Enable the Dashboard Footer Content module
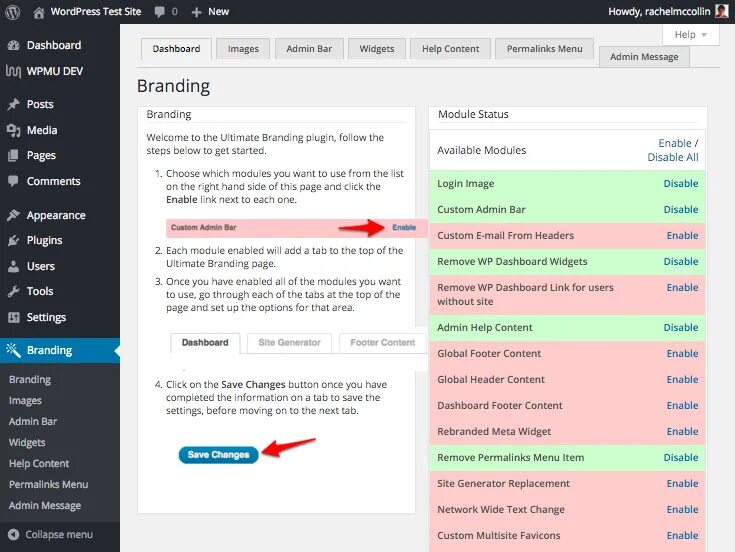Viewport: 735px width, 552px height. coord(682,406)
